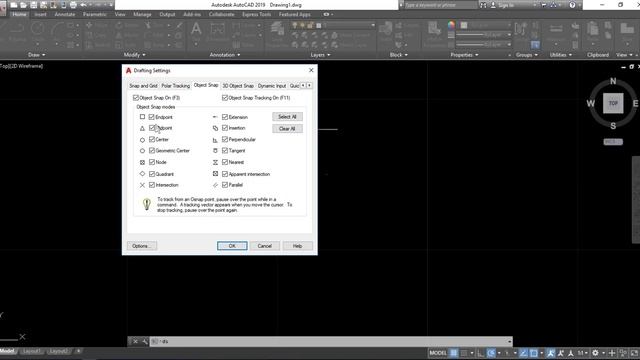Click OK in Drafting Settings
640x360 pixels.
click(x=232, y=246)
